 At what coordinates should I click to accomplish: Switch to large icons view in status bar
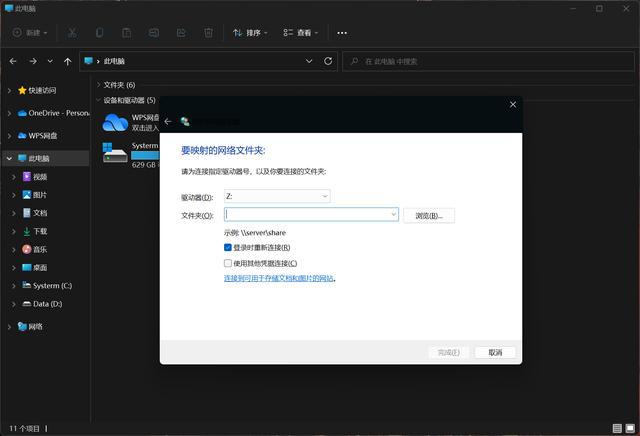pos(630,428)
